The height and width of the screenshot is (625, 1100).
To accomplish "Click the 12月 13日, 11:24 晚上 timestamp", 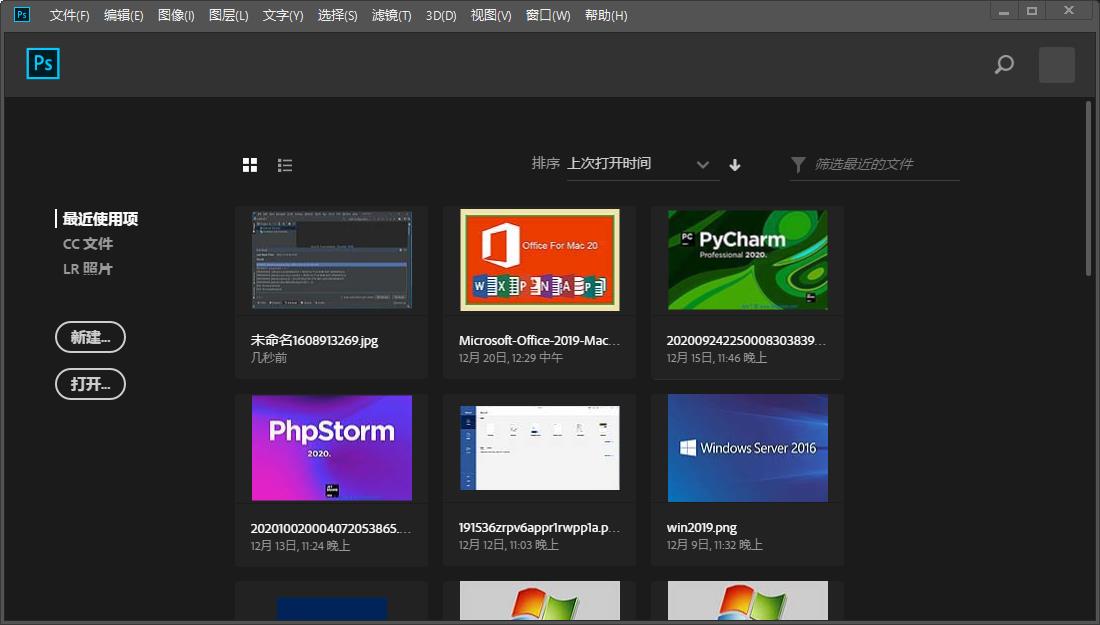I will (300, 546).
